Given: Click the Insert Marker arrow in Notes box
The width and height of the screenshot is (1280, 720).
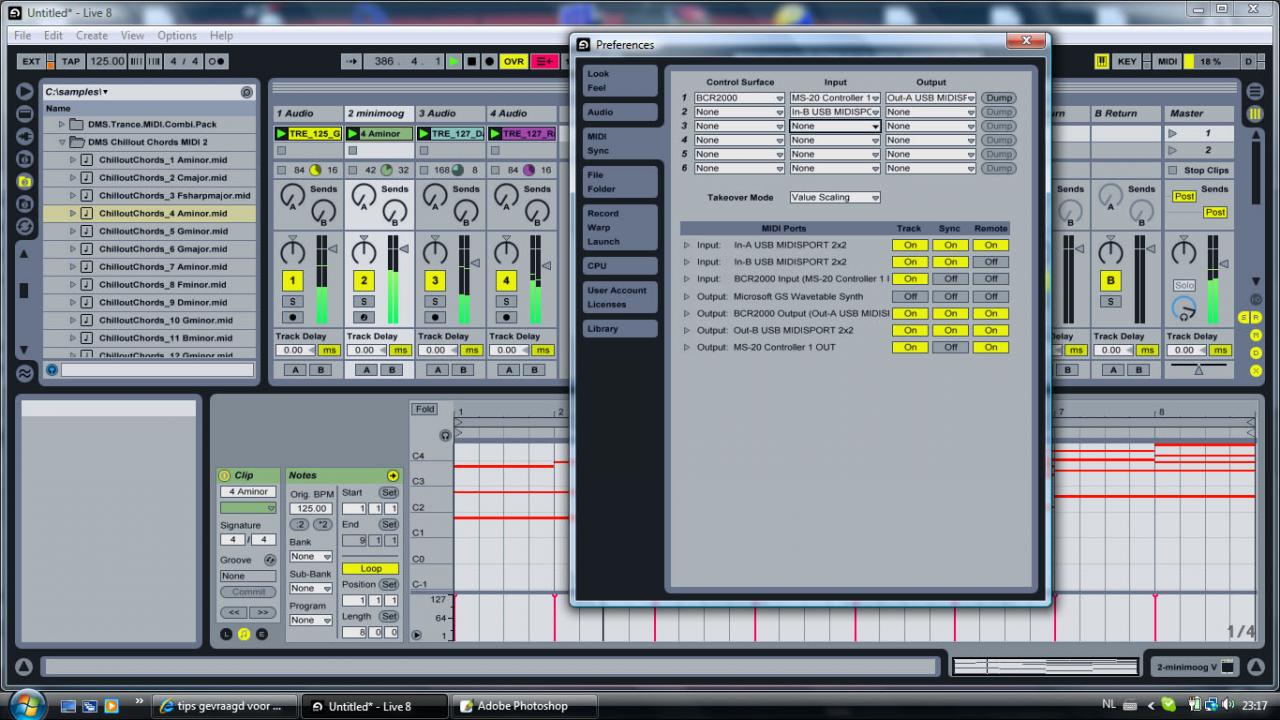Looking at the screenshot, I should (x=393, y=476).
